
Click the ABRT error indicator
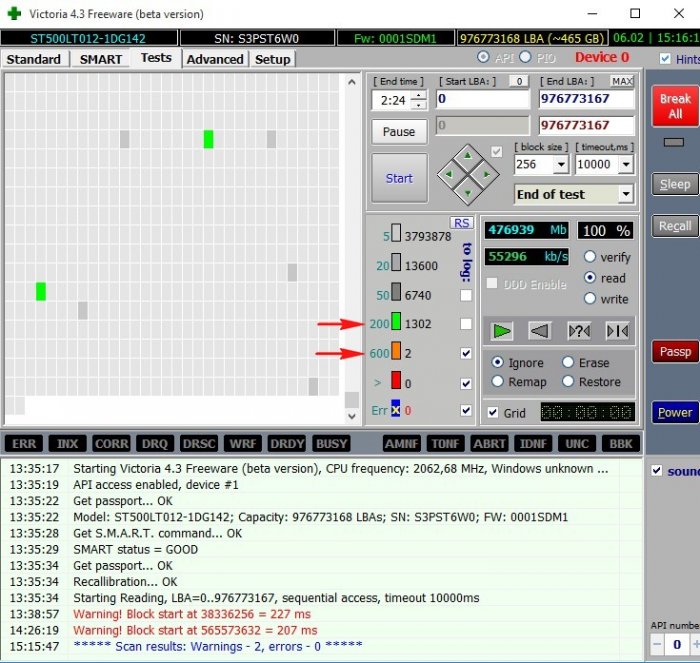[489, 444]
